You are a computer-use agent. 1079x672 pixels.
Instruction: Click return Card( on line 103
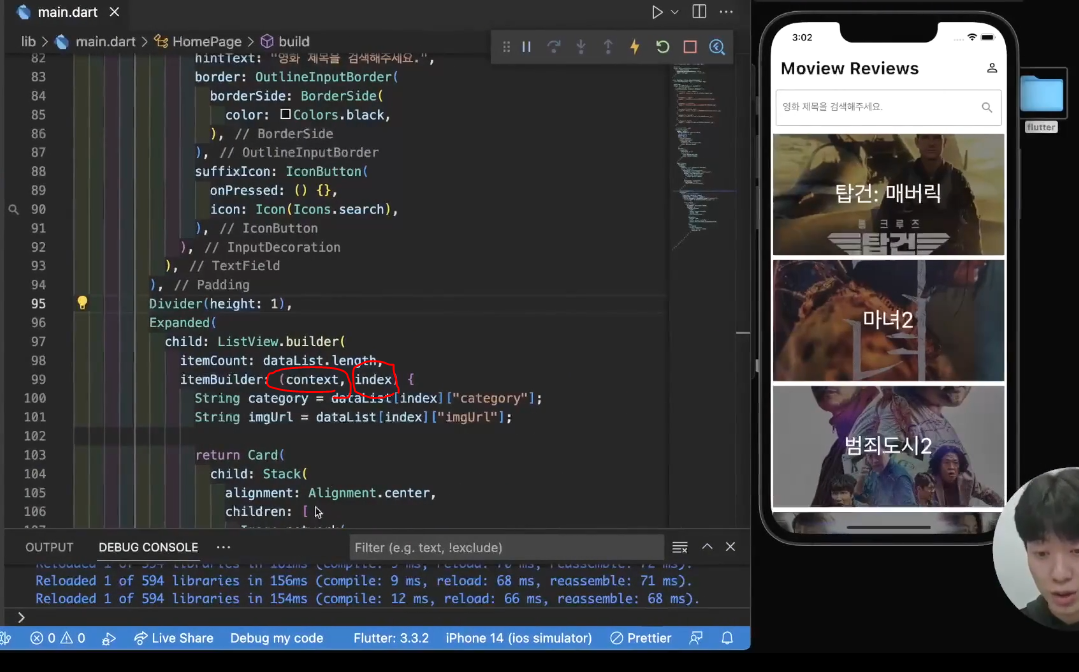point(240,455)
